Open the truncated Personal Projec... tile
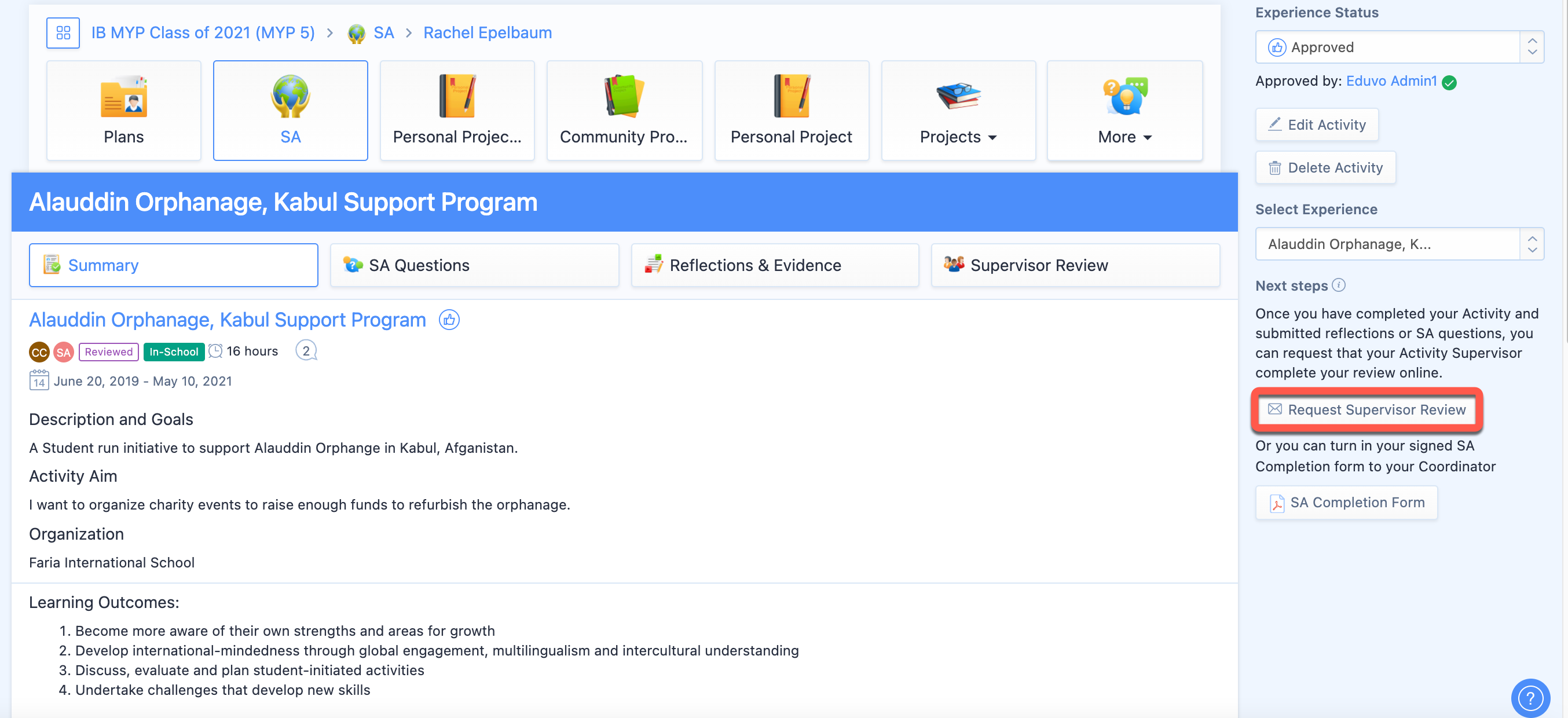This screenshot has width=1568, height=718. coord(457,110)
